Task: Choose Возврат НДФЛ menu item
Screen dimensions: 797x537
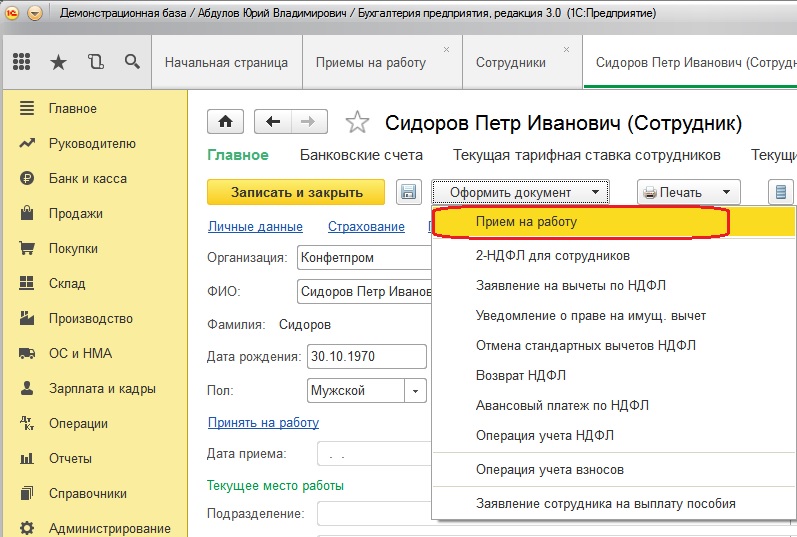Action: (613, 375)
